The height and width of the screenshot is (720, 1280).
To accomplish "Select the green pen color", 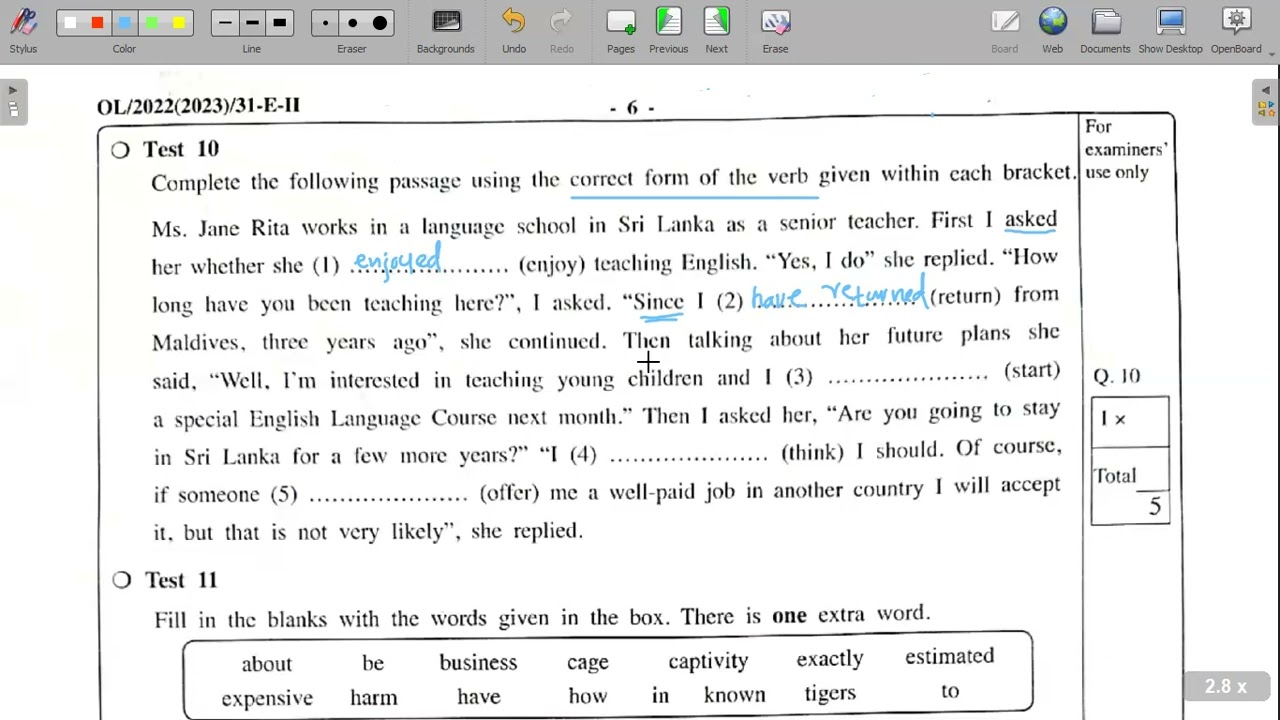I will click(x=151, y=23).
